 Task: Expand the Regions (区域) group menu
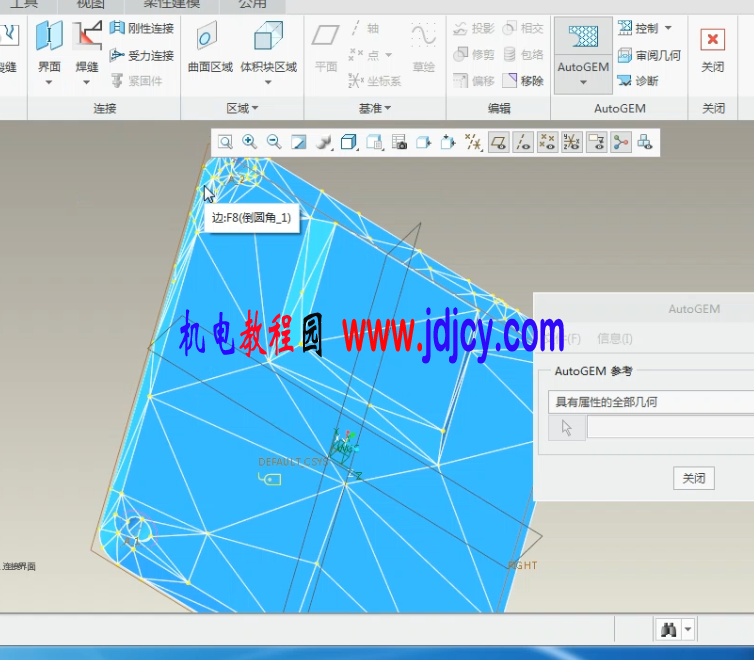pos(242,108)
